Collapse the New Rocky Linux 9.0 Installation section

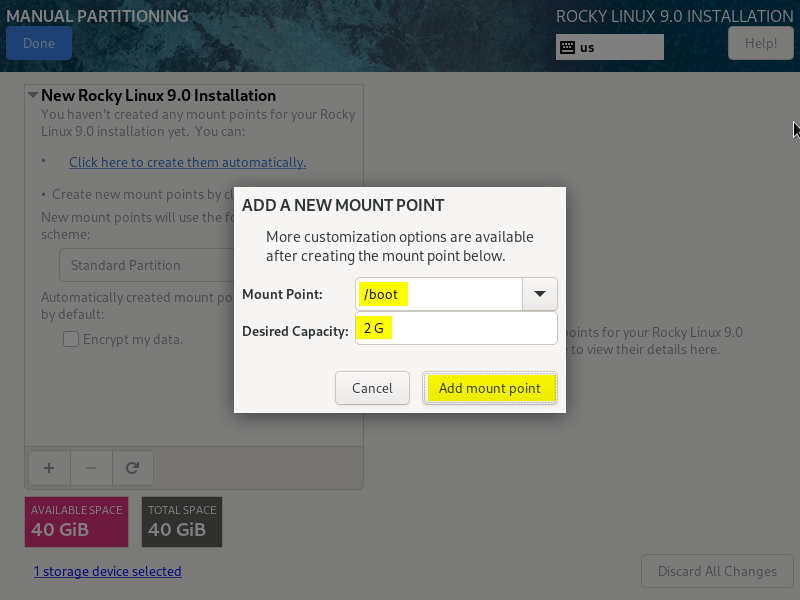point(33,96)
